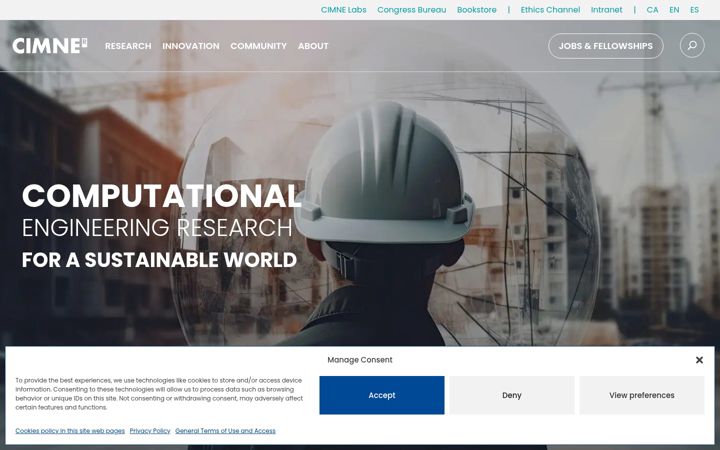Click the 'Manage Consent' title text
This screenshot has height=450, width=720.
[360, 360]
